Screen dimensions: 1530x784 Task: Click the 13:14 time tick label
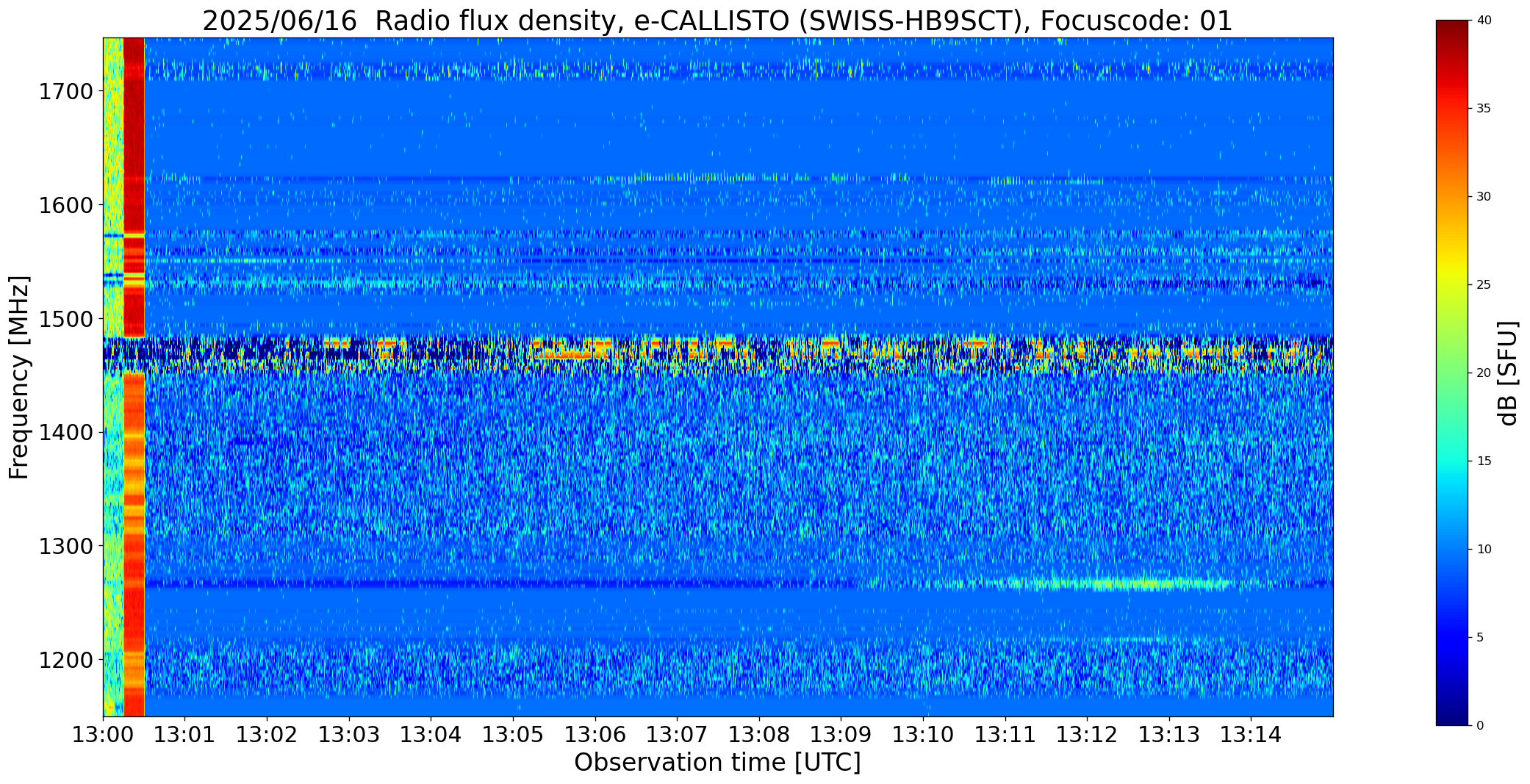coord(1251,735)
